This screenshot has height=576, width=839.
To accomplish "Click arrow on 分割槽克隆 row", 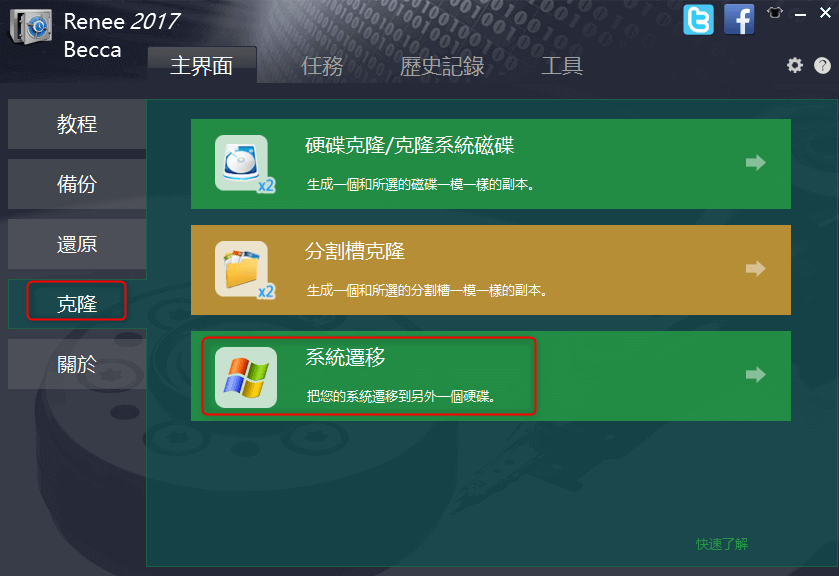I will 756,268.
